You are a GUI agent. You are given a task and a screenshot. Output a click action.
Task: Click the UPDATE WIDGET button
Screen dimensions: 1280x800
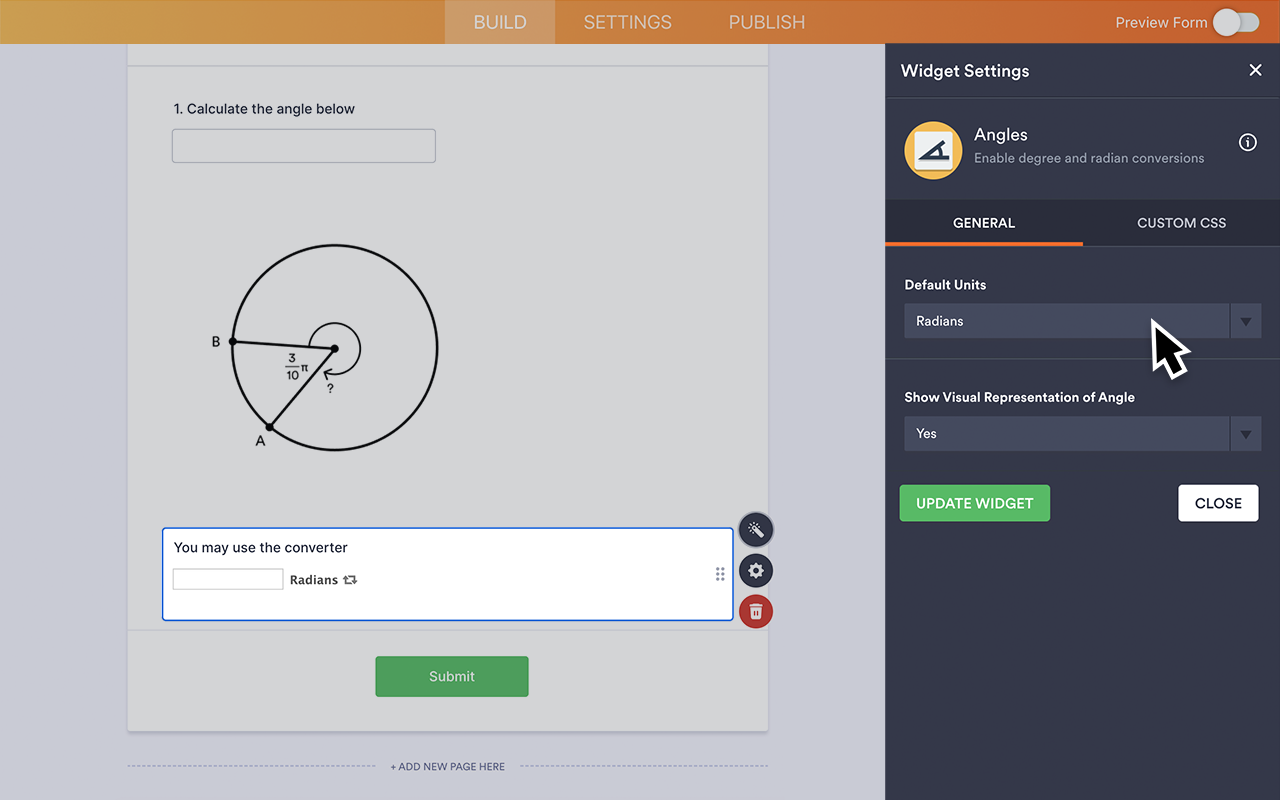pos(974,503)
